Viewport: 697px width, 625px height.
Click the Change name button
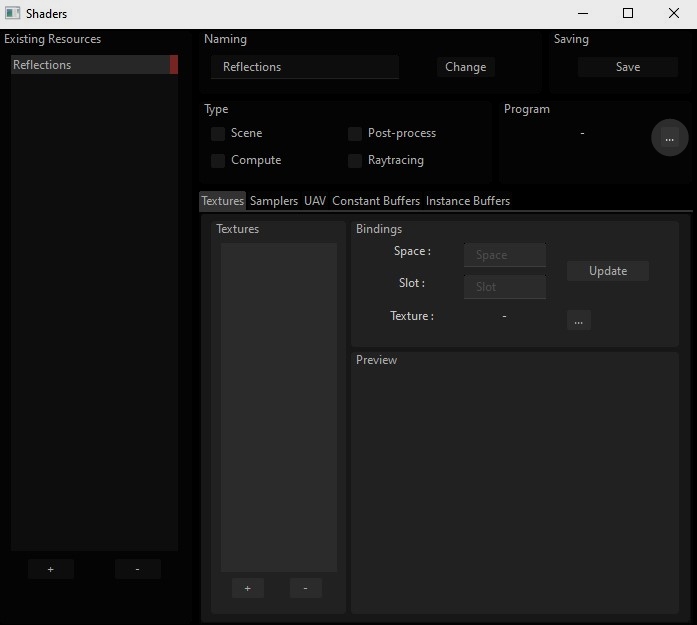click(x=465, y=67)
